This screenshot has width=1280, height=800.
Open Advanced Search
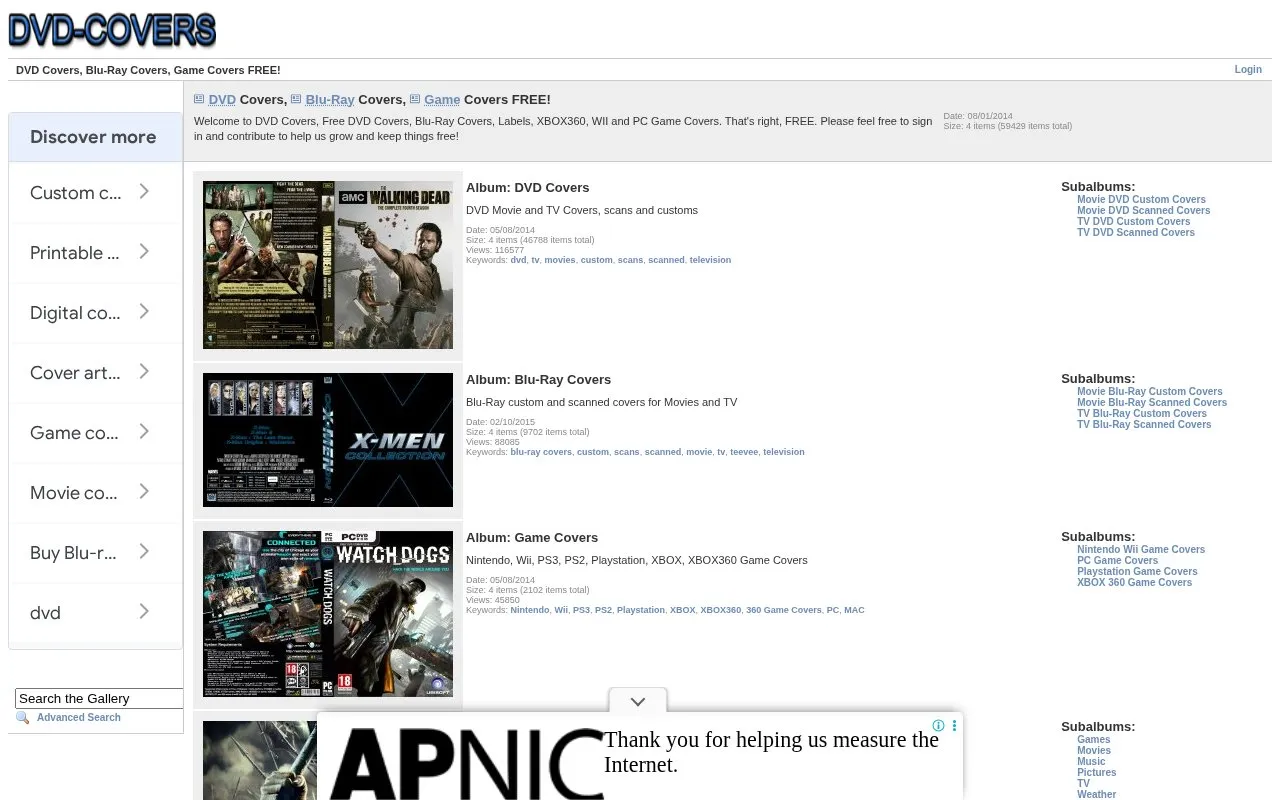coord(79,718)
